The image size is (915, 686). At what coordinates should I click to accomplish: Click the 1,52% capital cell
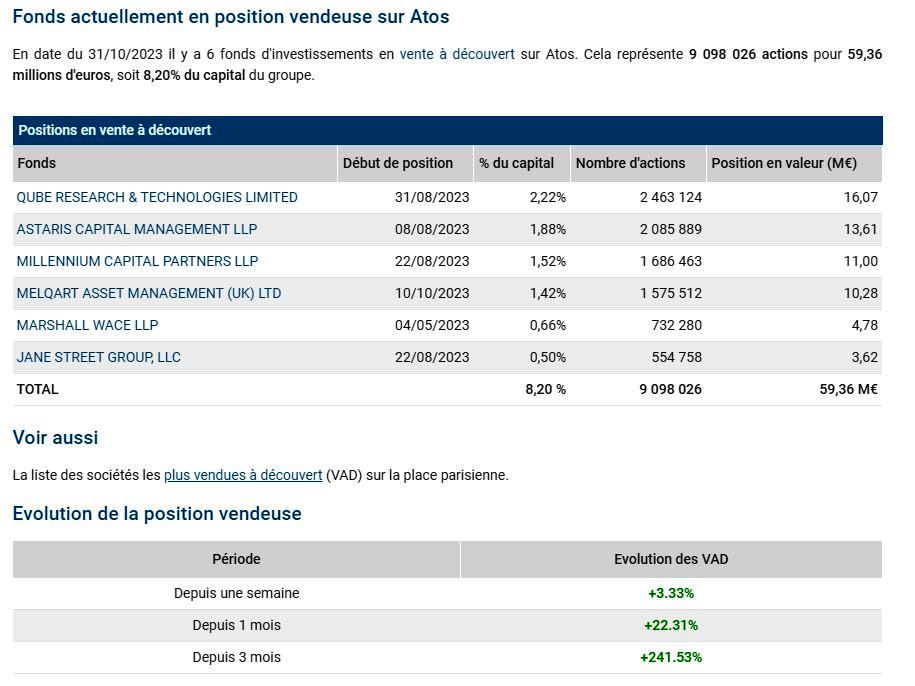pyautogui.click(x=548, y=261)
